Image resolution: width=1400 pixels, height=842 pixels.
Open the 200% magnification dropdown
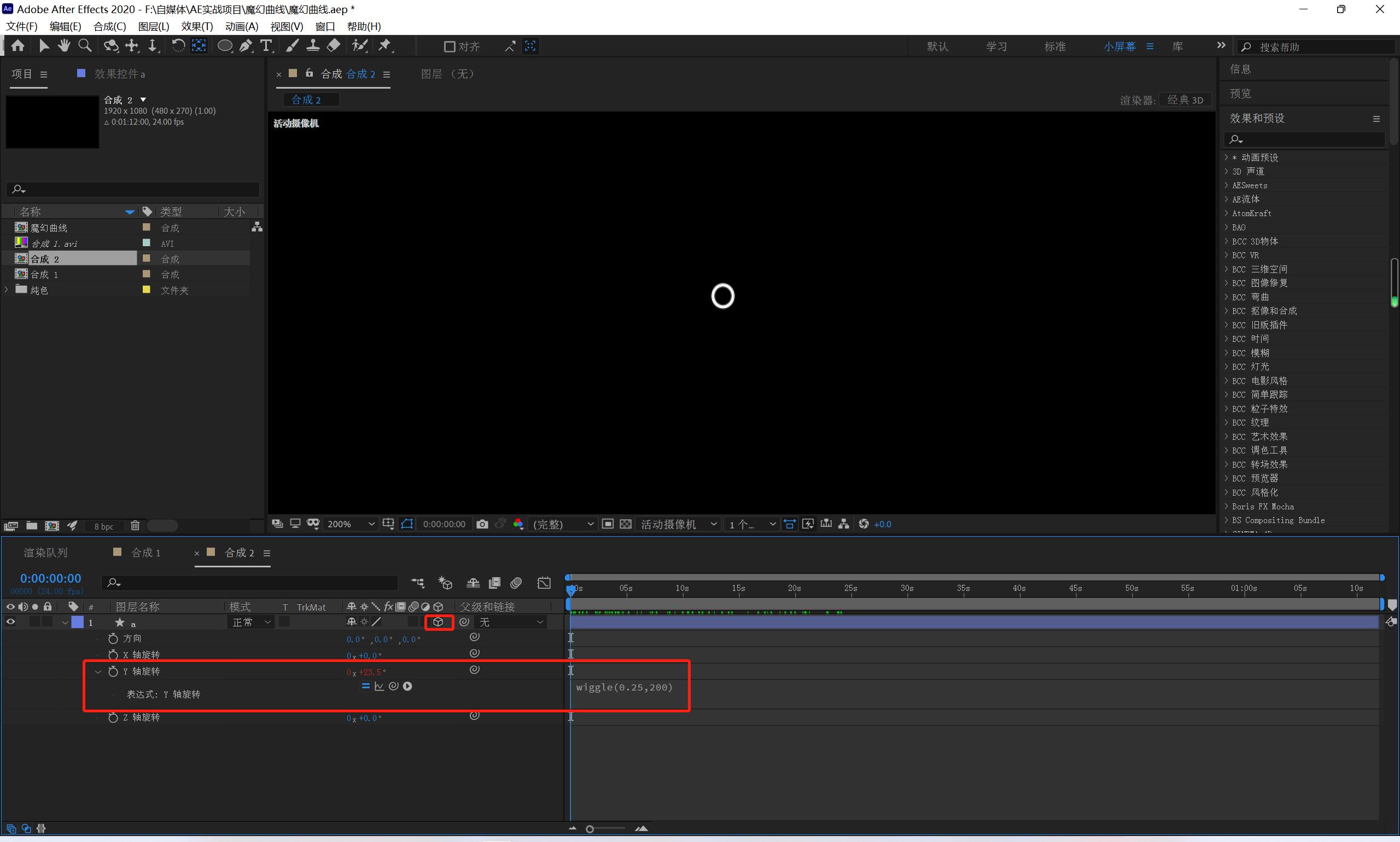tap(351, 524)
